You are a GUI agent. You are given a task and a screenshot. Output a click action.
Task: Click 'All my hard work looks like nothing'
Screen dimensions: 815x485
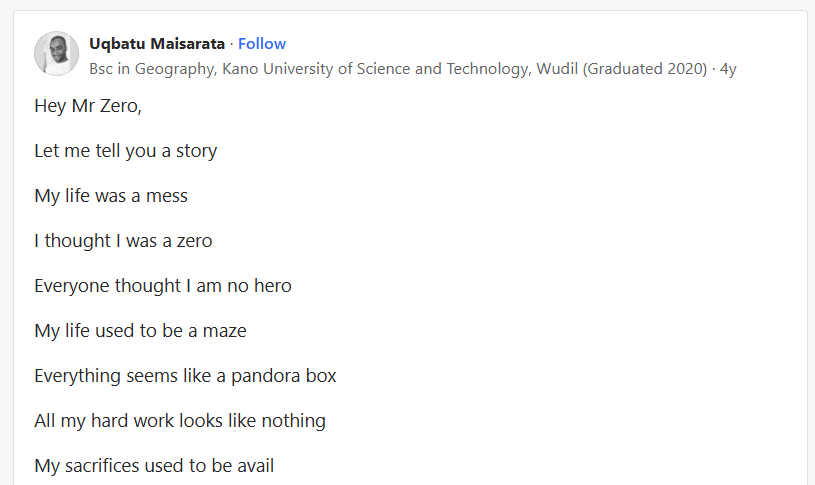(180, 421)
